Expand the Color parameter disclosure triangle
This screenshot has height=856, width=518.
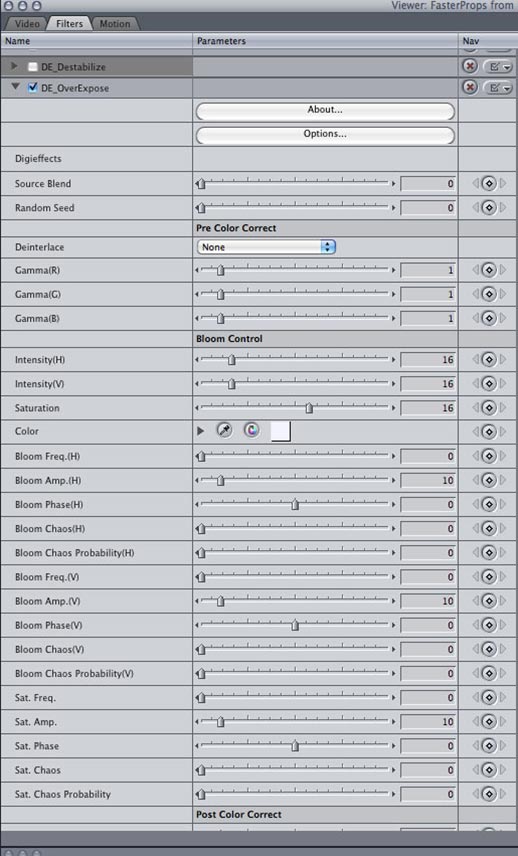[200, 431]
